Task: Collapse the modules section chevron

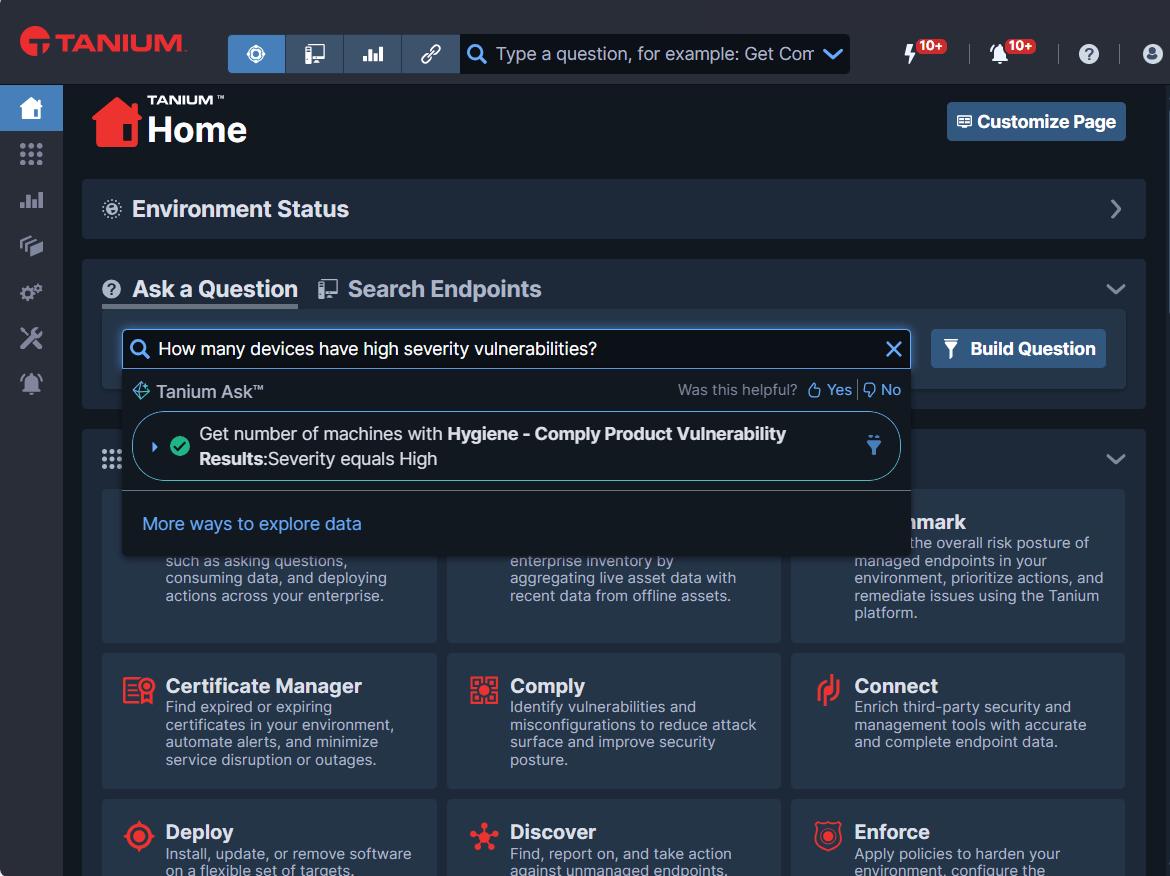Action: point(1116,459)
